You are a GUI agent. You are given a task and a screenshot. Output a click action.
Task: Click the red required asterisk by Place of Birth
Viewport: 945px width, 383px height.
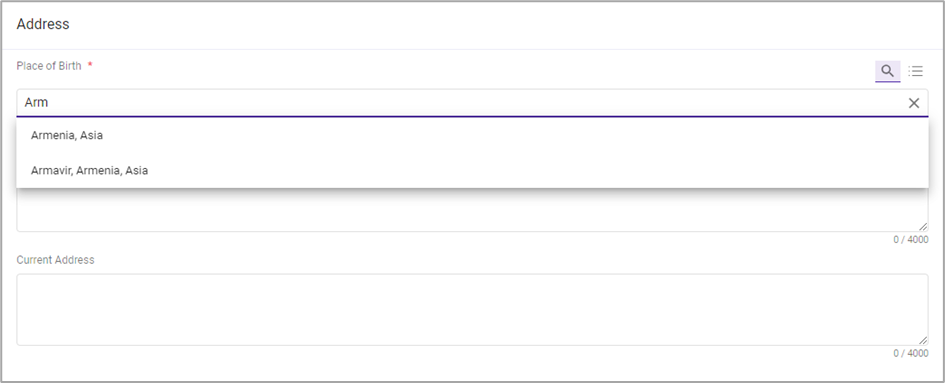click(90, 65)
